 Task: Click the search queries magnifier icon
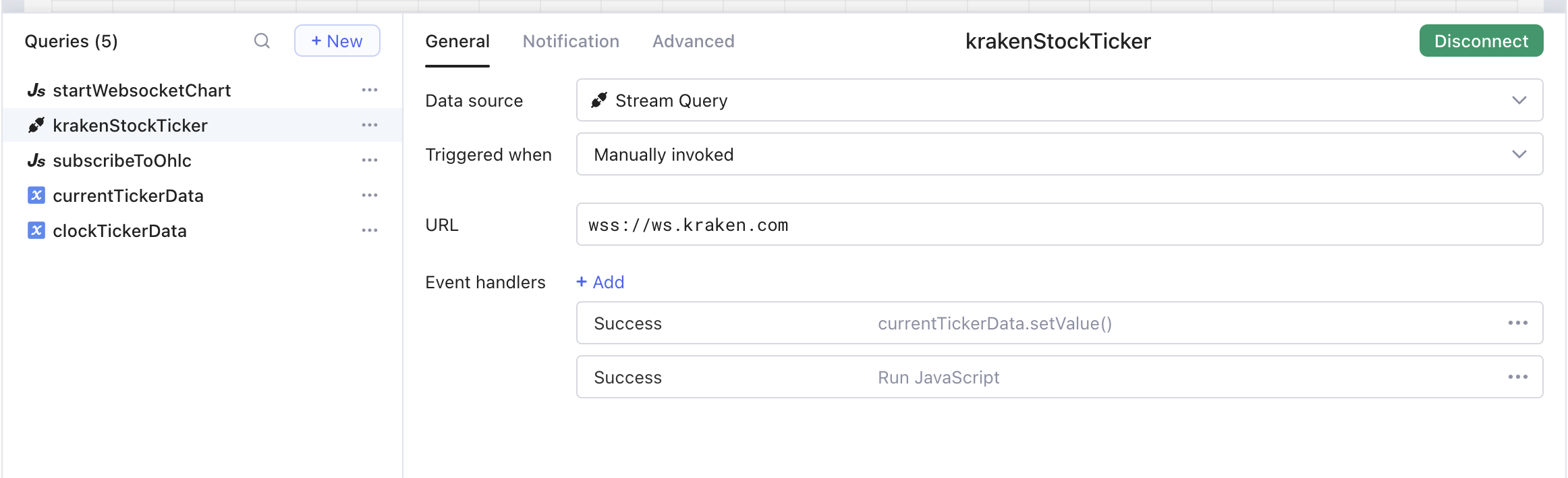coord(262,41)
